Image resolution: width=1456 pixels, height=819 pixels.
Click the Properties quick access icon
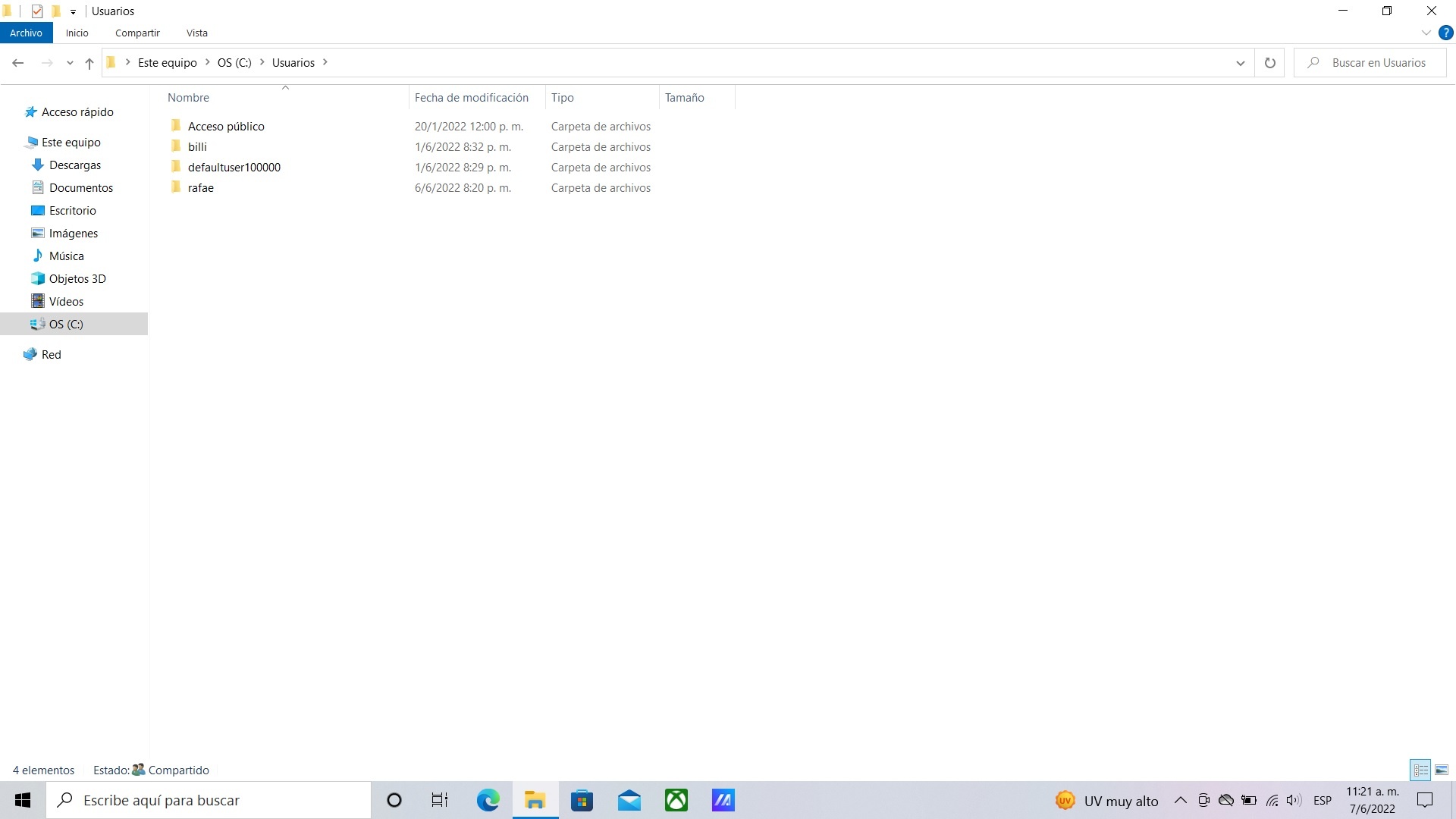(37, 11)
